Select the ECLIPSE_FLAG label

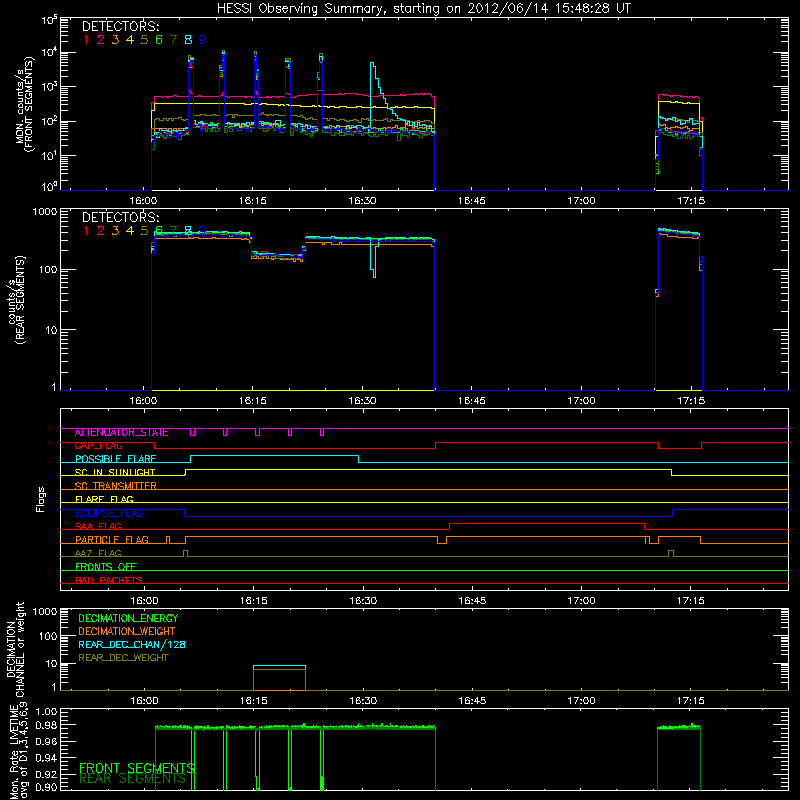click(x=109, y=513)
